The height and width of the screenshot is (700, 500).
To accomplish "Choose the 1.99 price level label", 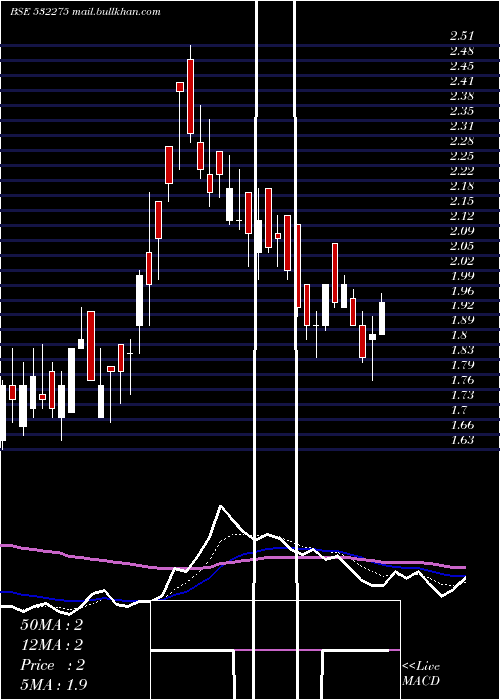I will pyautogui.click(x=462, y=275).
